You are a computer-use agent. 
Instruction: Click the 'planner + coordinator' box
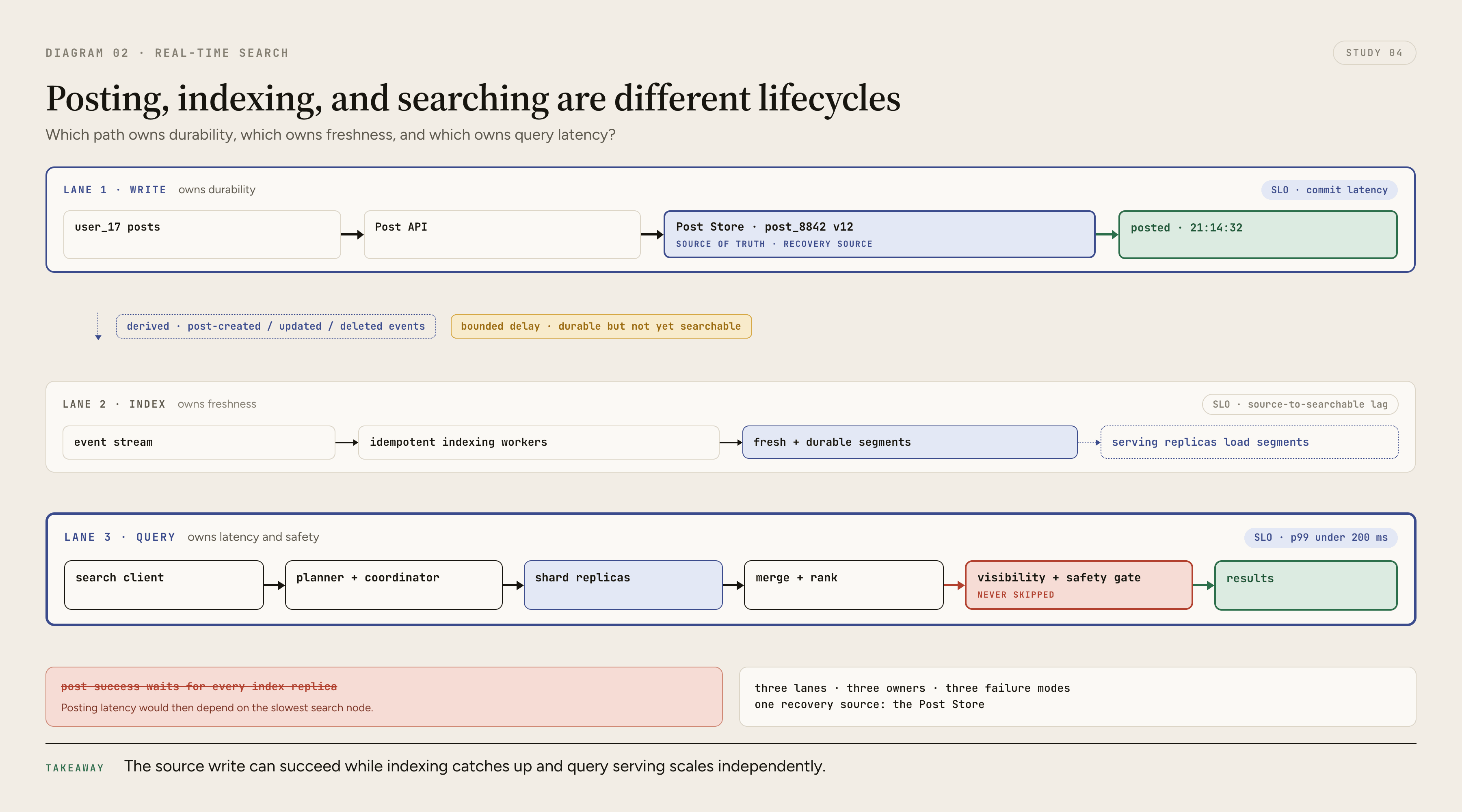pyautogui.click(x=394, y=585)
